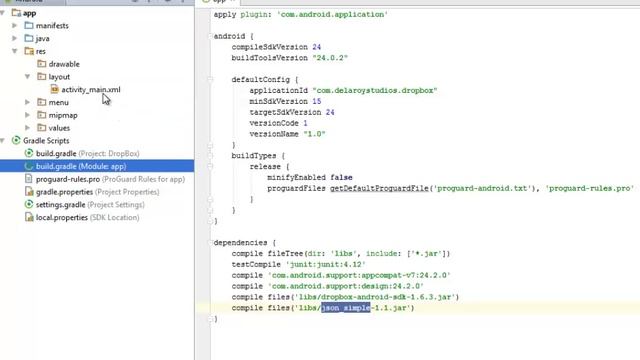This screenshot has height=360, width=640.
Task: Fold the android block gutter marker
Action: point(210,36)
